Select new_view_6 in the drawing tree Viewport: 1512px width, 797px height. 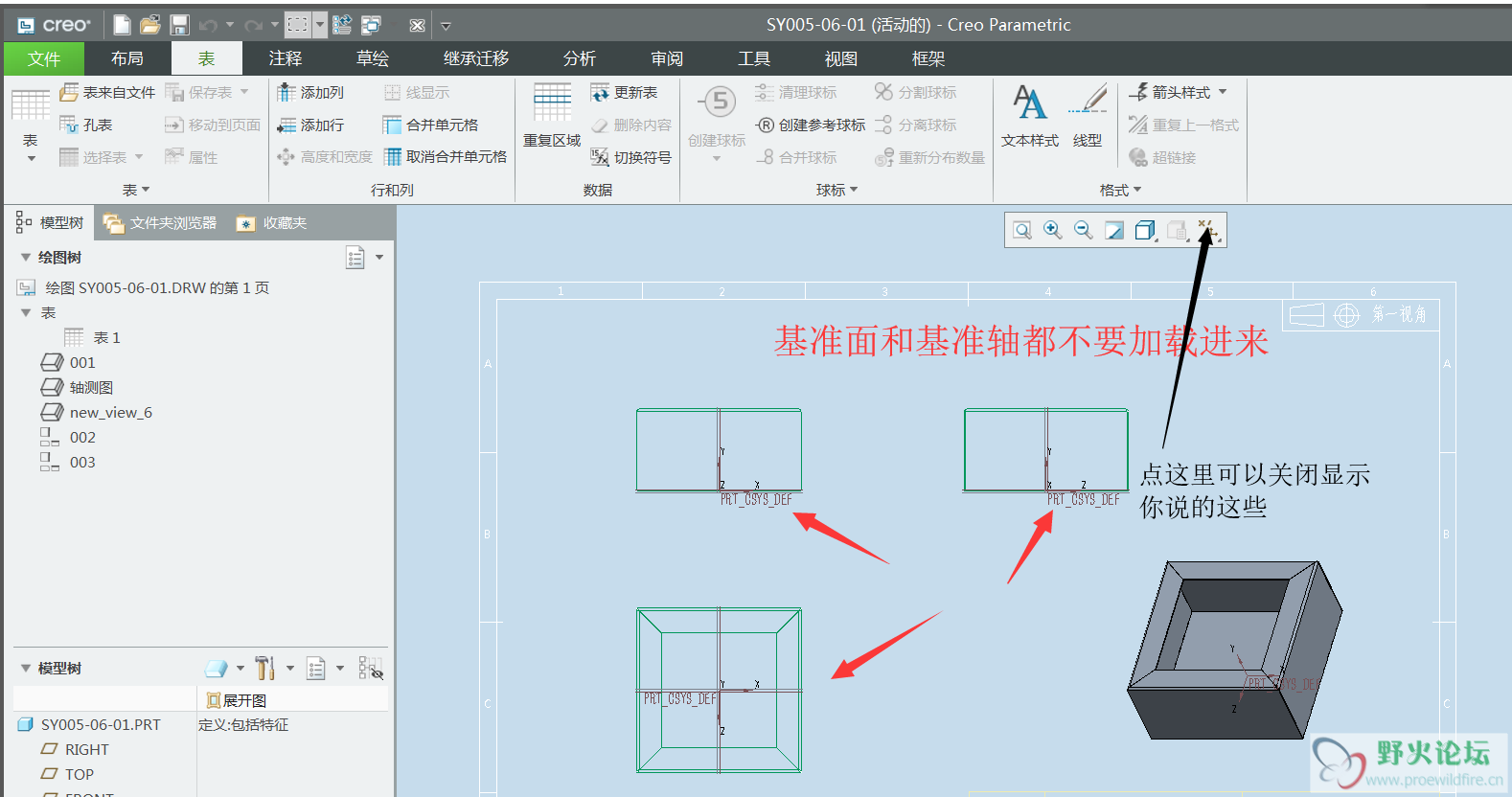click(96, 412)
